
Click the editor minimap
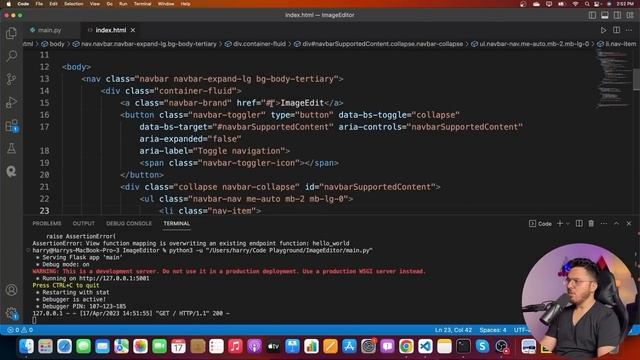[613, 80]
